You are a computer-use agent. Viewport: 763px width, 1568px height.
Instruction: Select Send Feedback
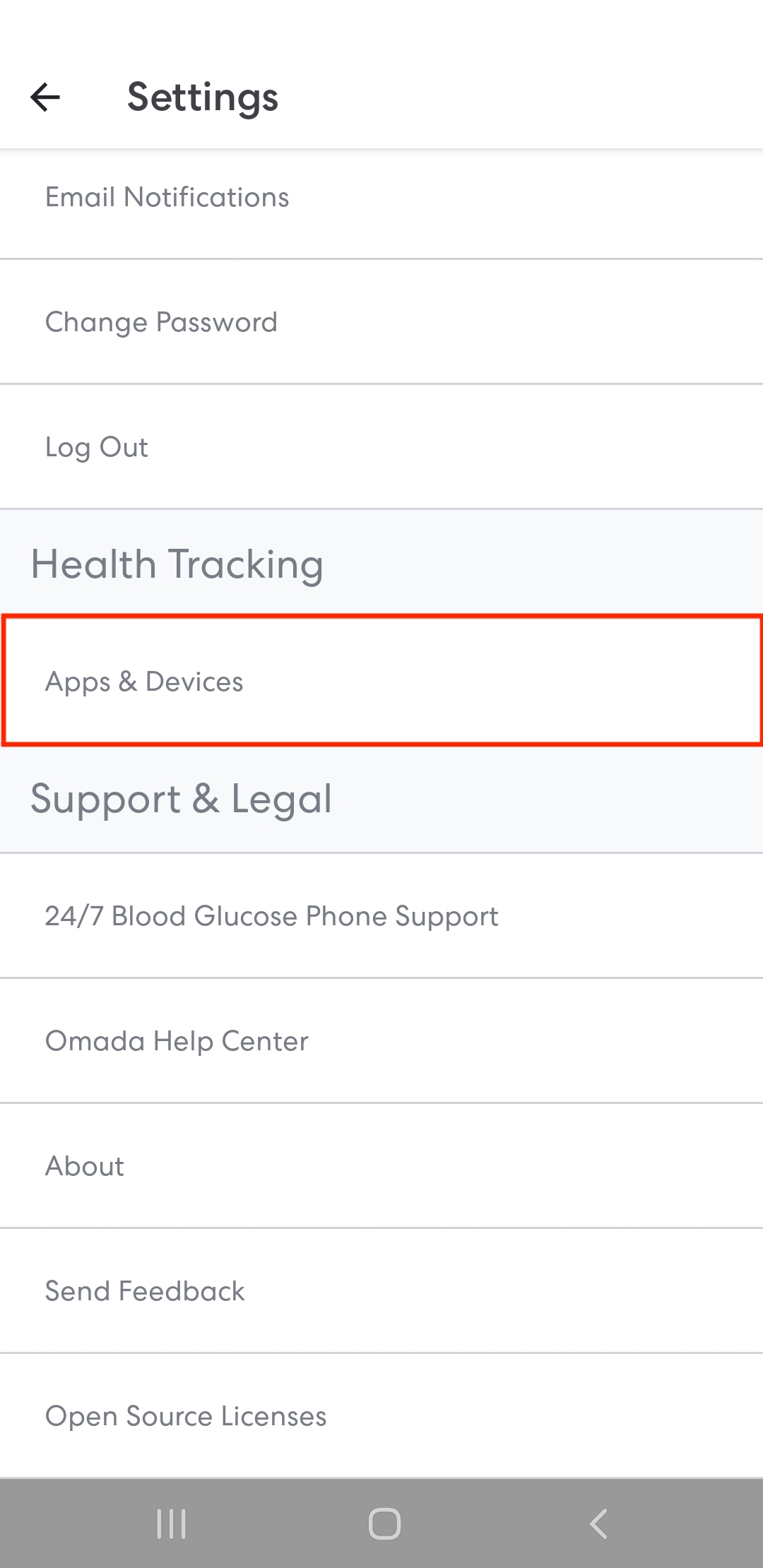[381, 1291]
